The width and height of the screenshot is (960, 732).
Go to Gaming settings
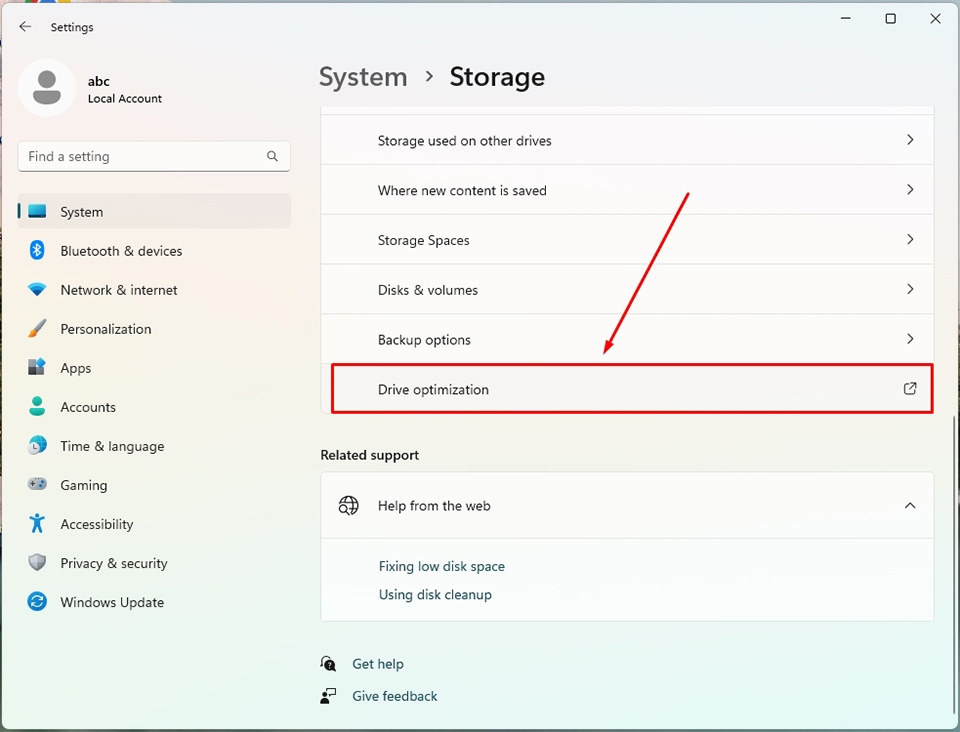[x=154, y=485]
